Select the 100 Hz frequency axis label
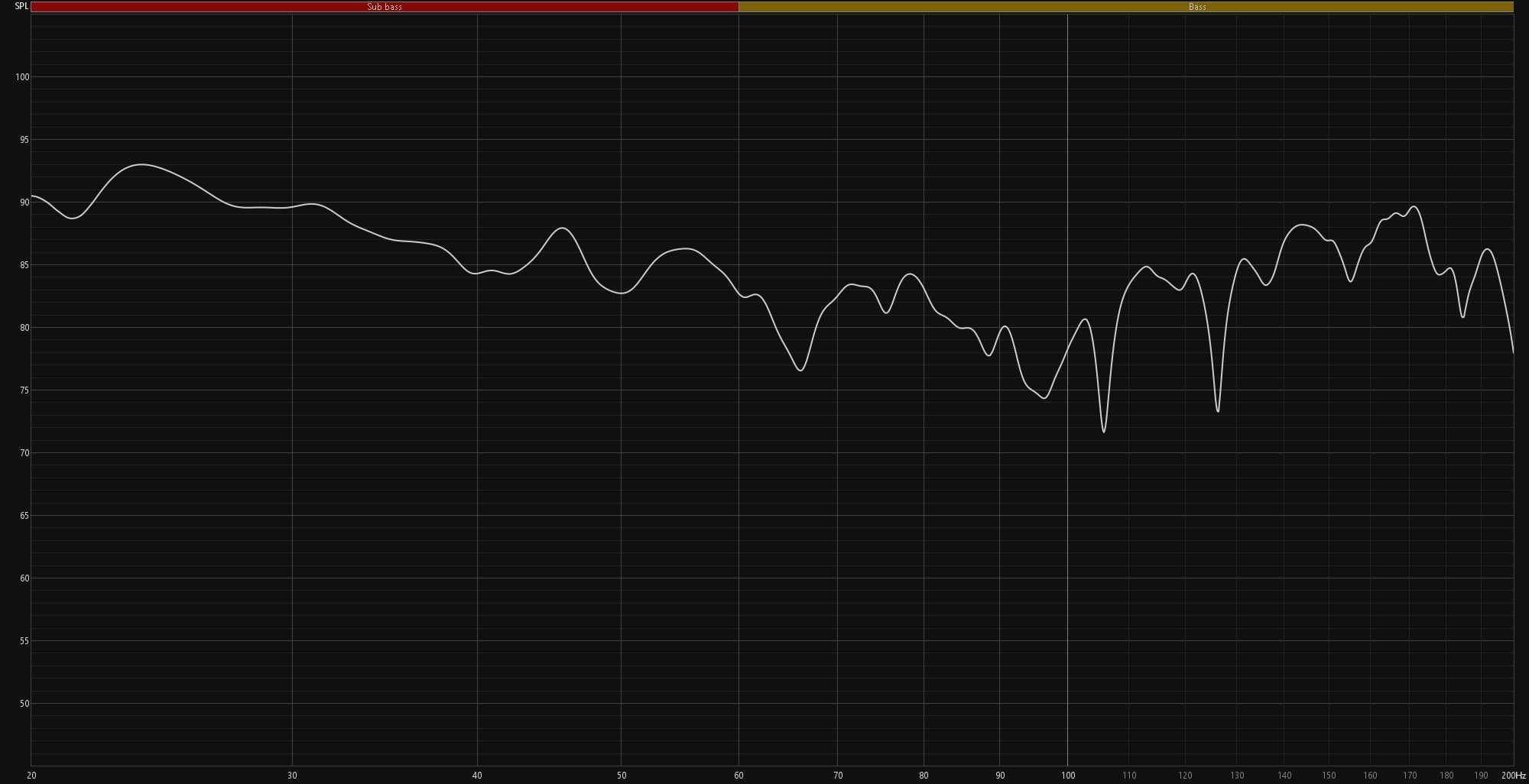Viewport: 1529px width, 784px height. (x=1067, y=776)
